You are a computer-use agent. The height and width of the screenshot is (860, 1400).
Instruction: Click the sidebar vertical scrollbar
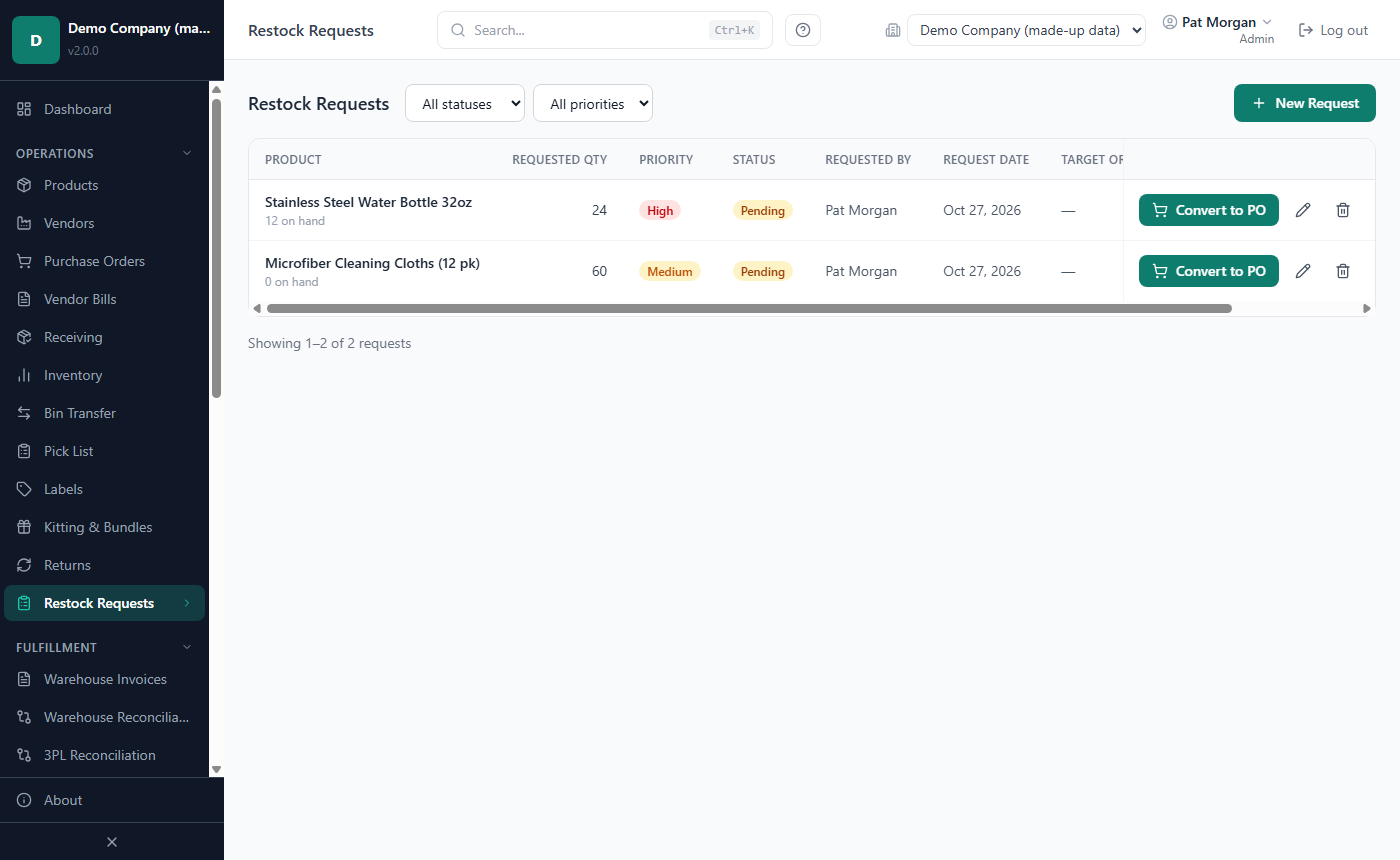click(x=216, y=248)
